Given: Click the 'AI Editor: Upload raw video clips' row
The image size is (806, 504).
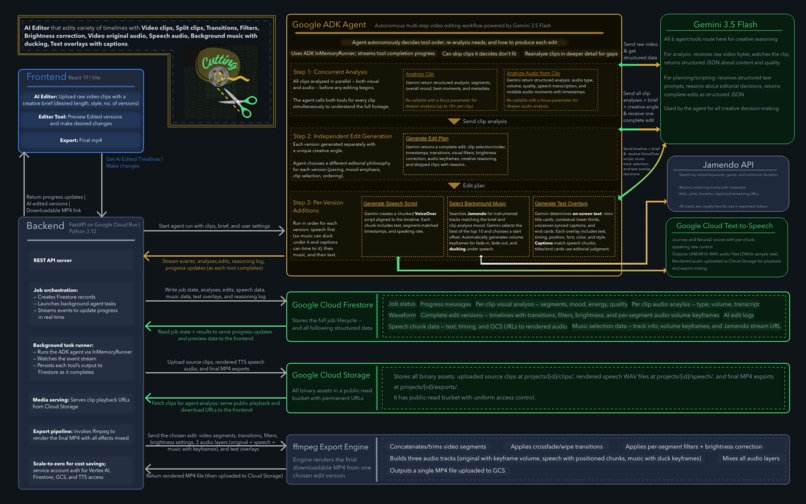Looking at the screenshot, I should click(81, 100).
